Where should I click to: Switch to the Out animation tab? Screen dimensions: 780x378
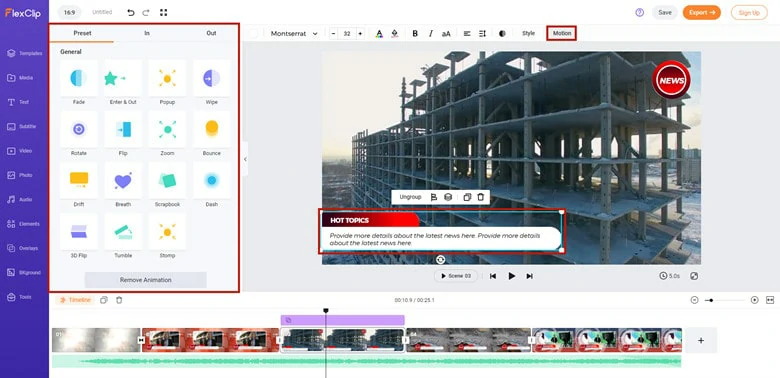click(211, 33)
